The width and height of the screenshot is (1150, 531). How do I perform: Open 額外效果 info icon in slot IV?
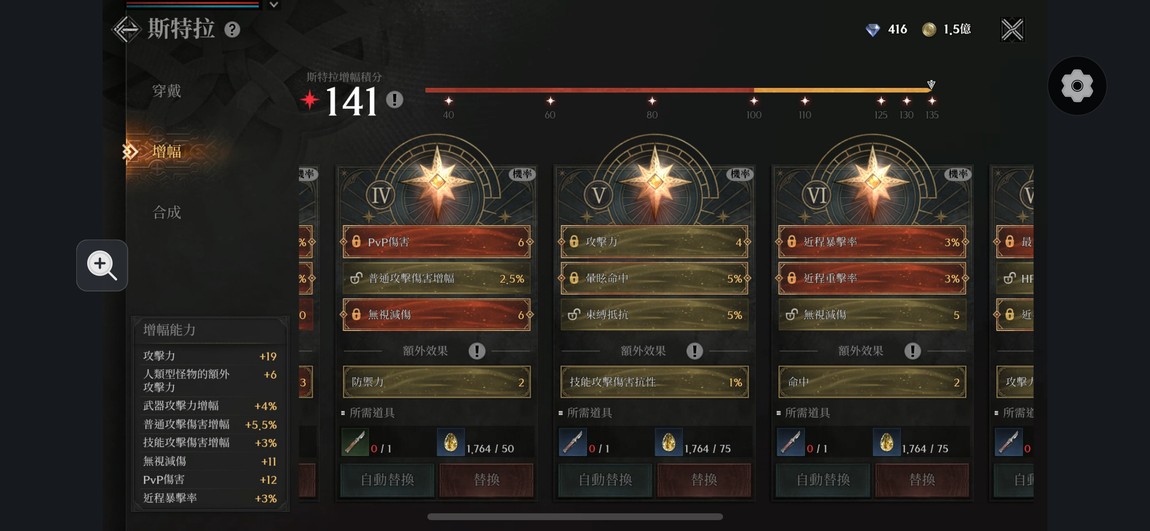(477, 351)
